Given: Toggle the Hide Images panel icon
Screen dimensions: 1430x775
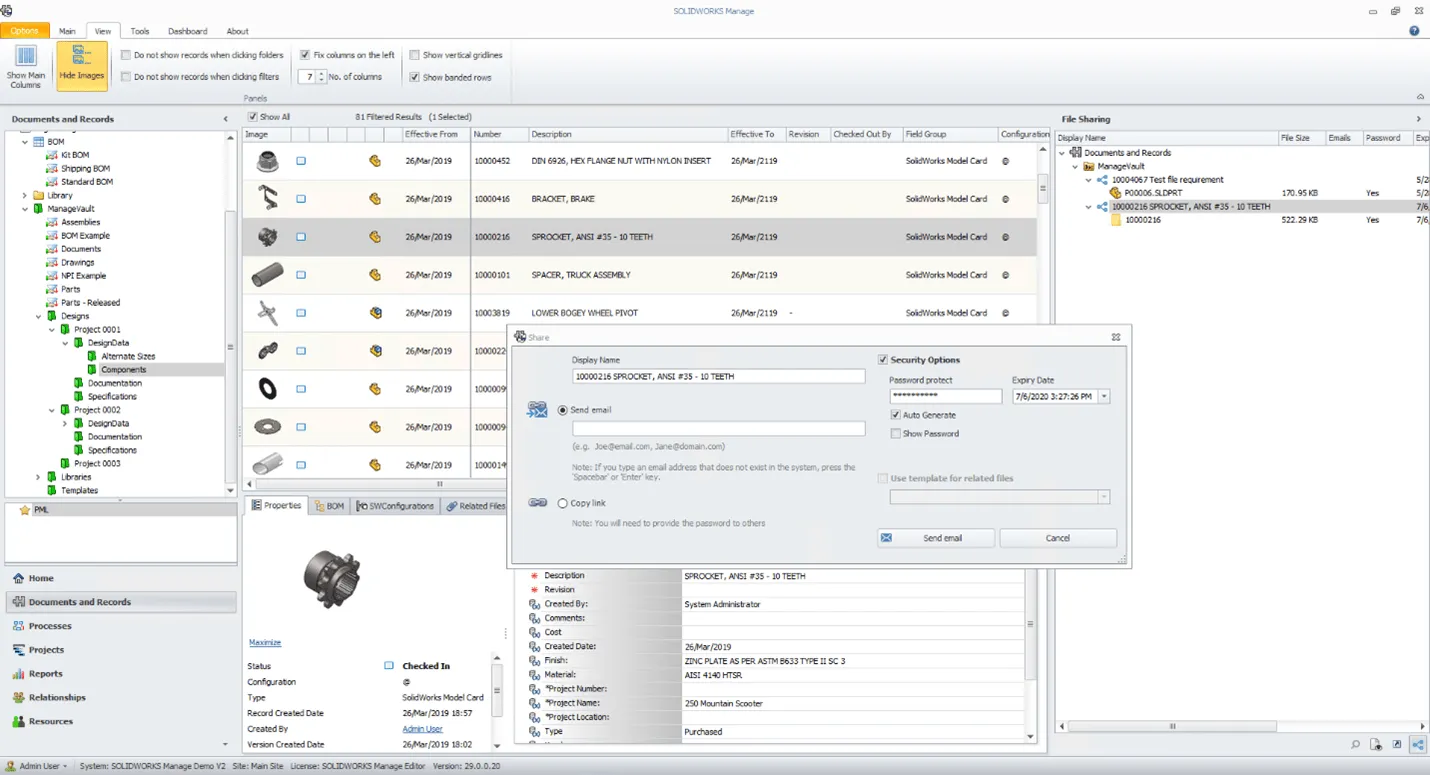Looking at the screenshot, I should 81,63.
